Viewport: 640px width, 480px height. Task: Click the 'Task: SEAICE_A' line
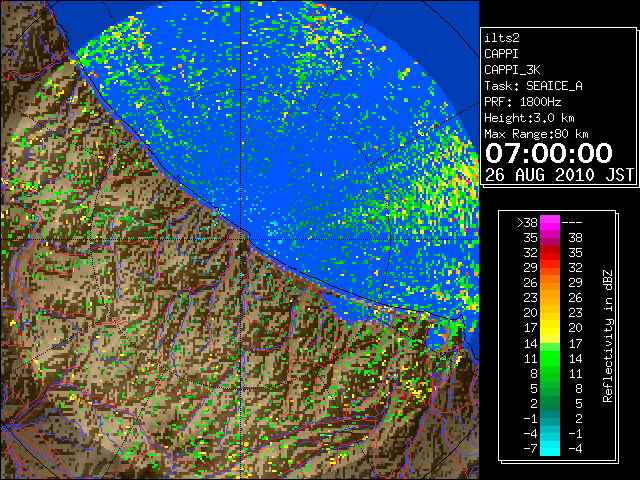(x=533, y=86)
